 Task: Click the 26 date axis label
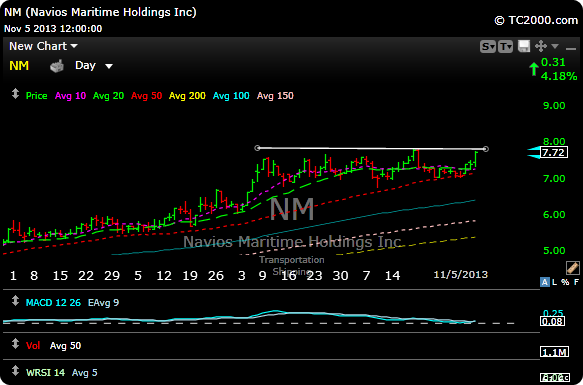(x=216, y=276)
